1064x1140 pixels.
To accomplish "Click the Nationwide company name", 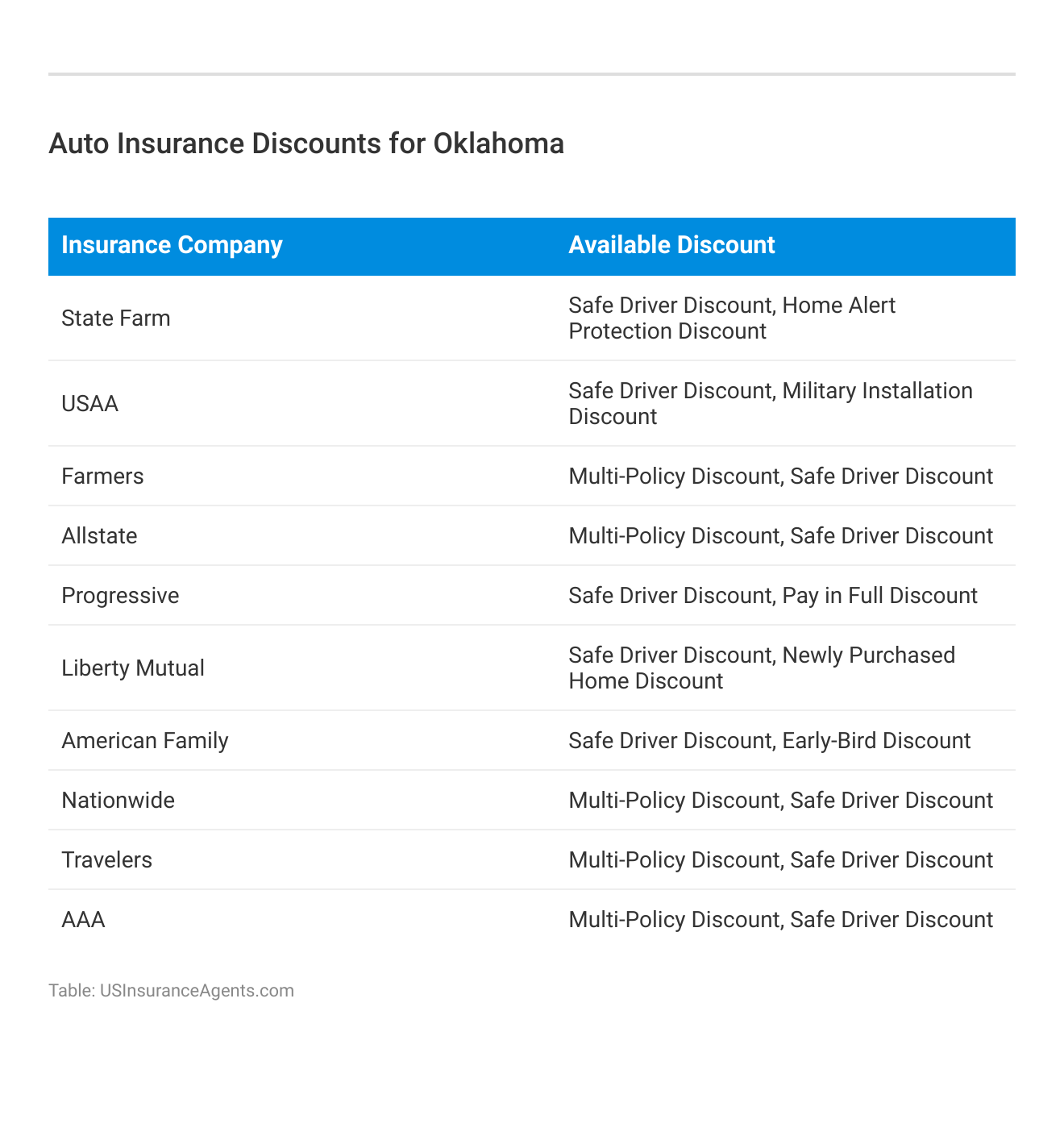I will [118, 801].
